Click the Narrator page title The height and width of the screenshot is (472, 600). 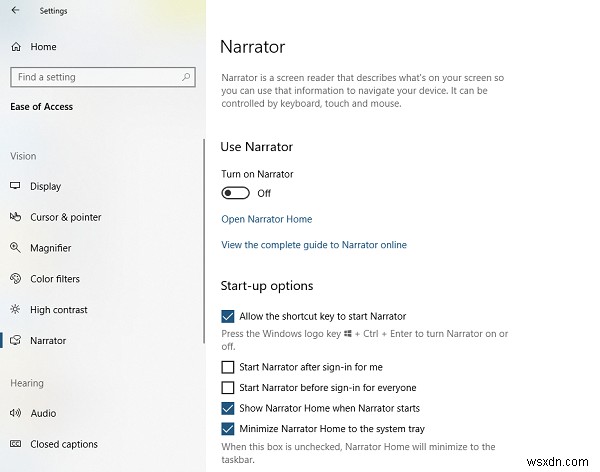pos(253,47)
